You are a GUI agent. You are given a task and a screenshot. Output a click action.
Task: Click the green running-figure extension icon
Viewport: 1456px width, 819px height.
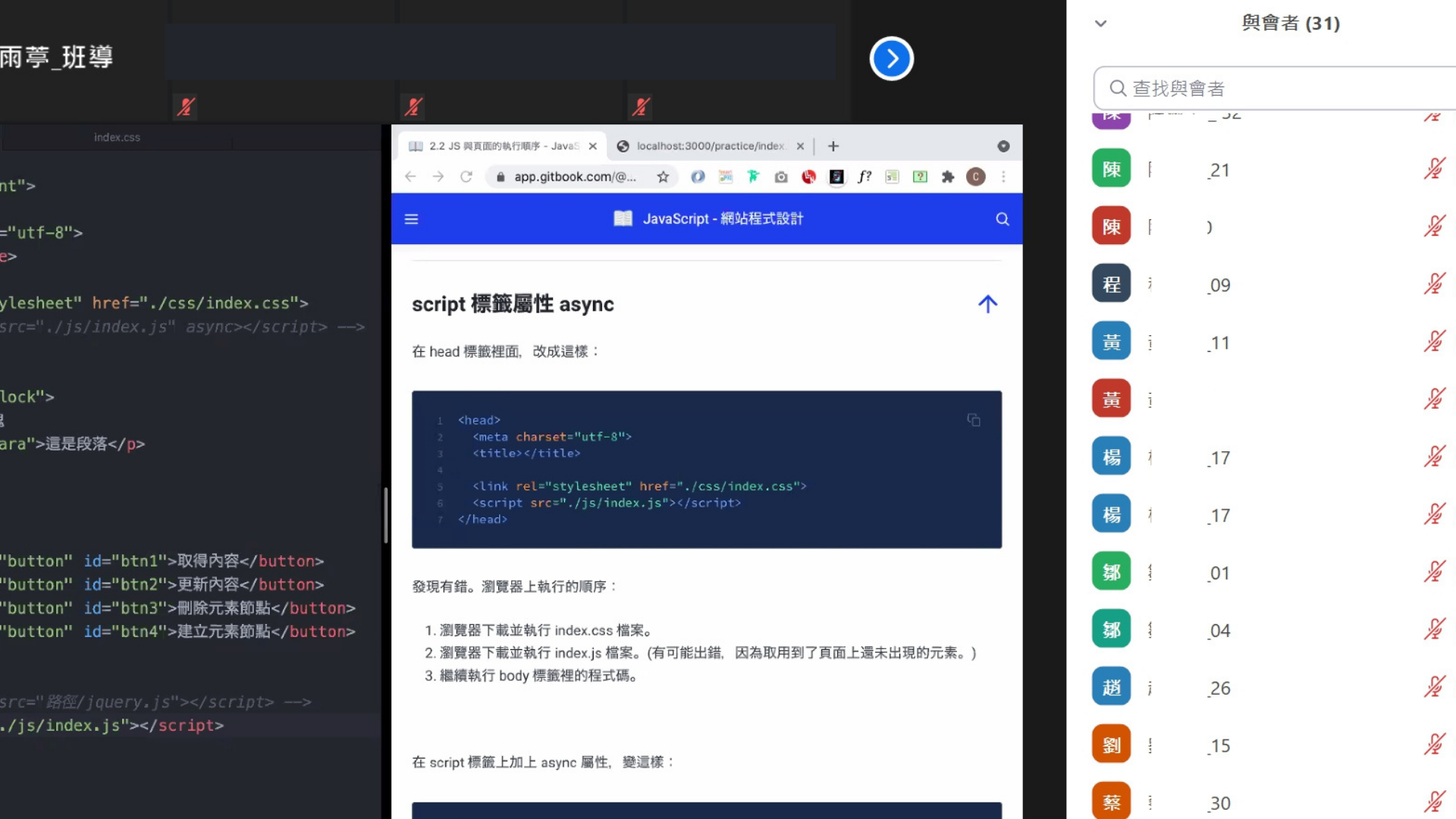pos(753,177)
